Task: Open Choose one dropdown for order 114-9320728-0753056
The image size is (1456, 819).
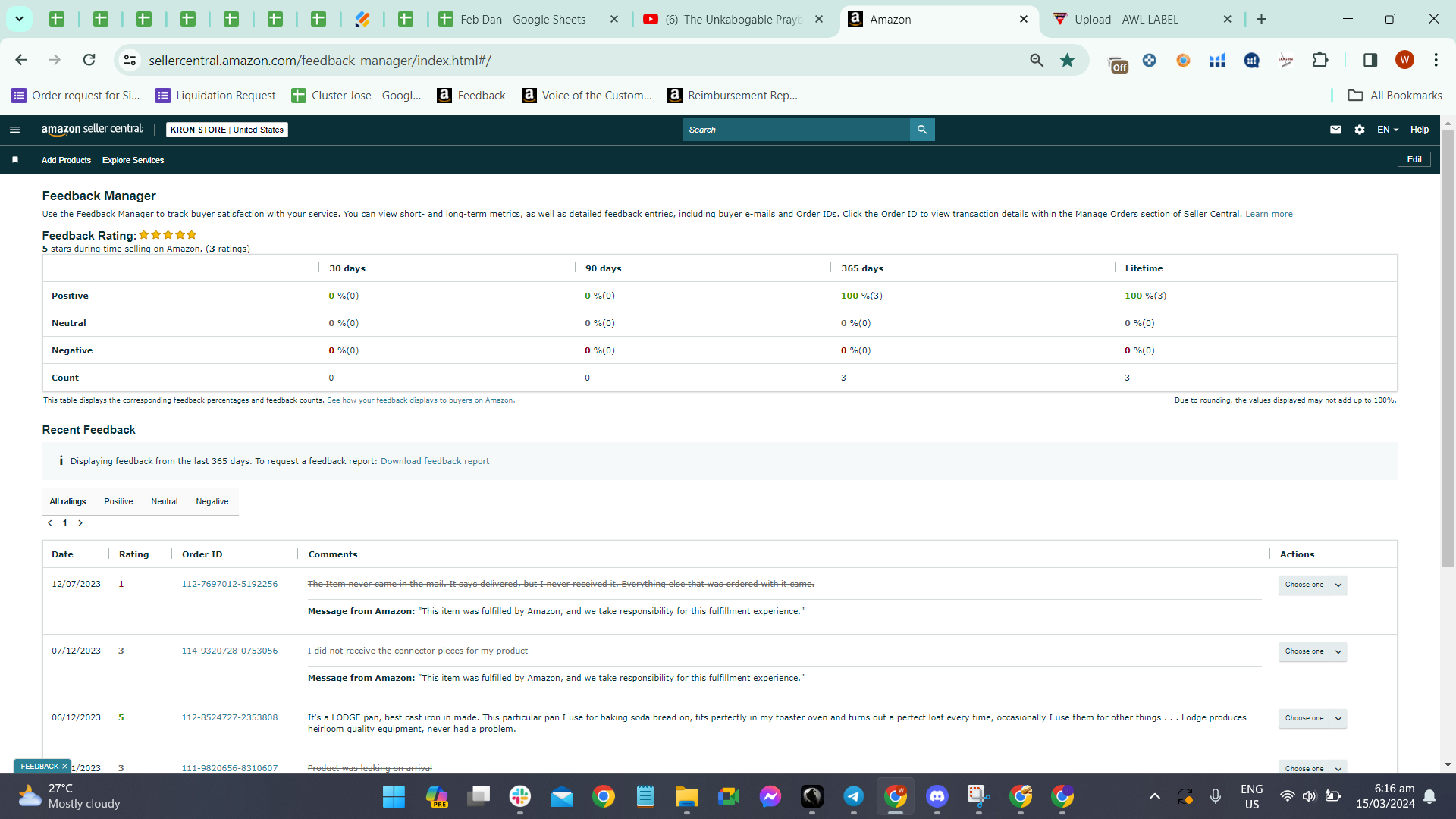Action: point(1312,651)
